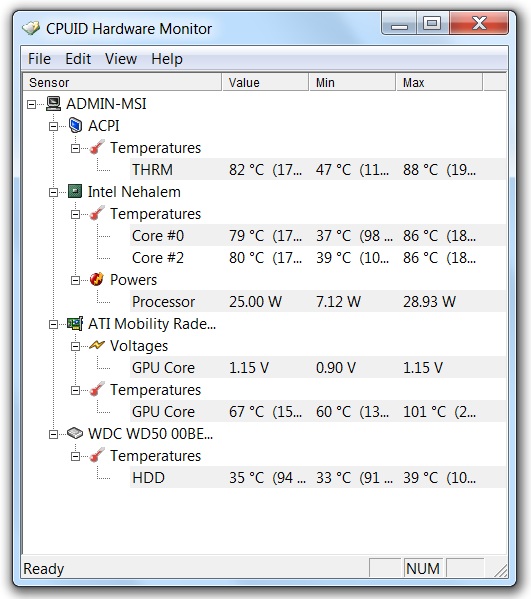Open the View menu
The height and width of the screenshot is (599, 531).
(x=121, y=59)
